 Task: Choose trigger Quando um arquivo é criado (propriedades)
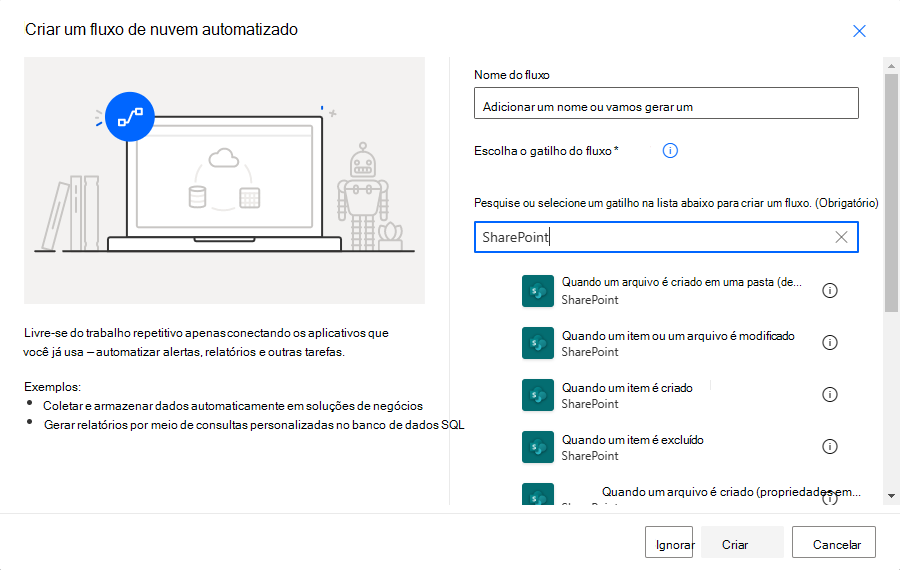tap(731, 492)
